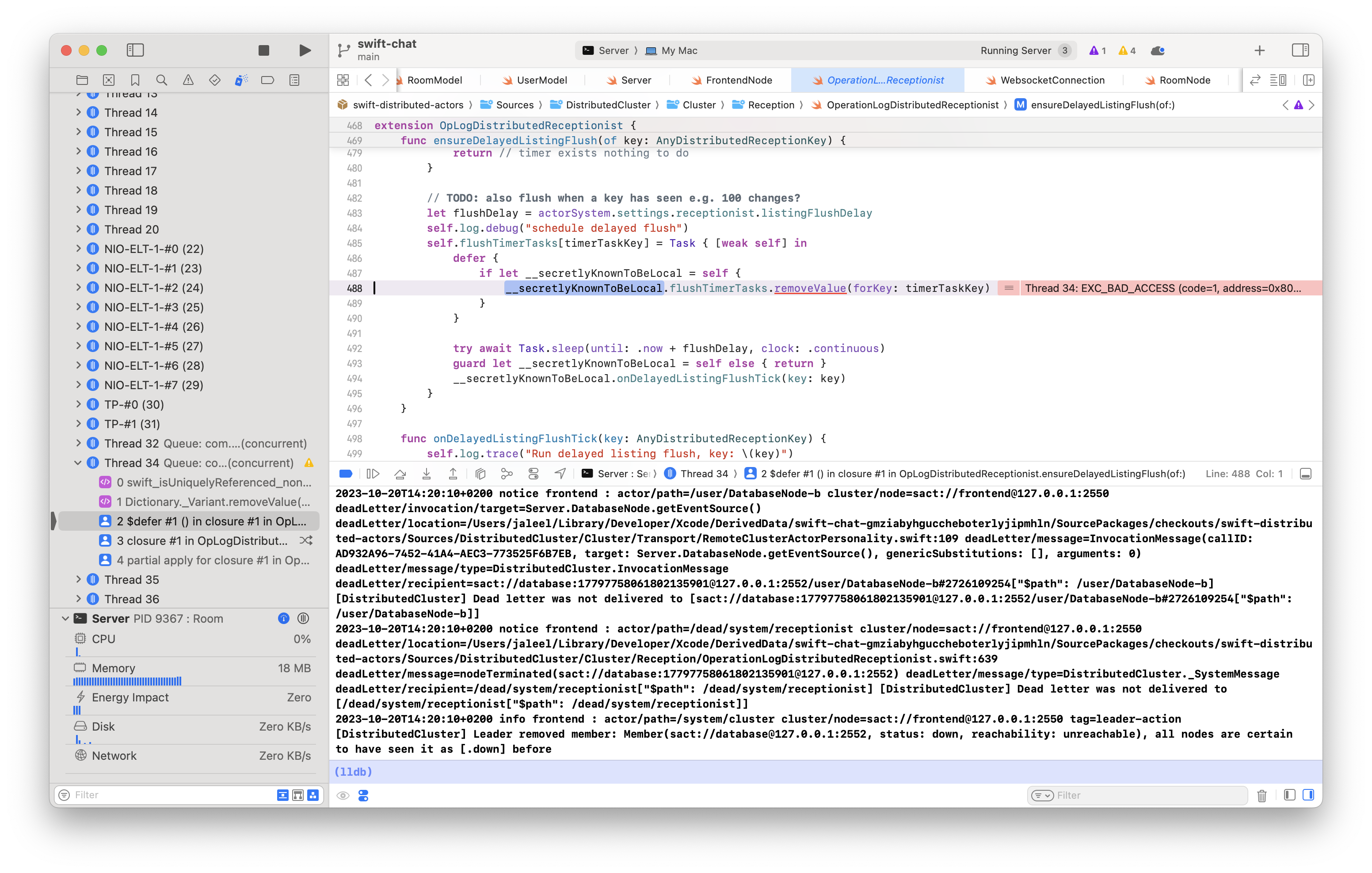
Task: Collapse the Thread 34 queue entry
Action: point(79,463)
